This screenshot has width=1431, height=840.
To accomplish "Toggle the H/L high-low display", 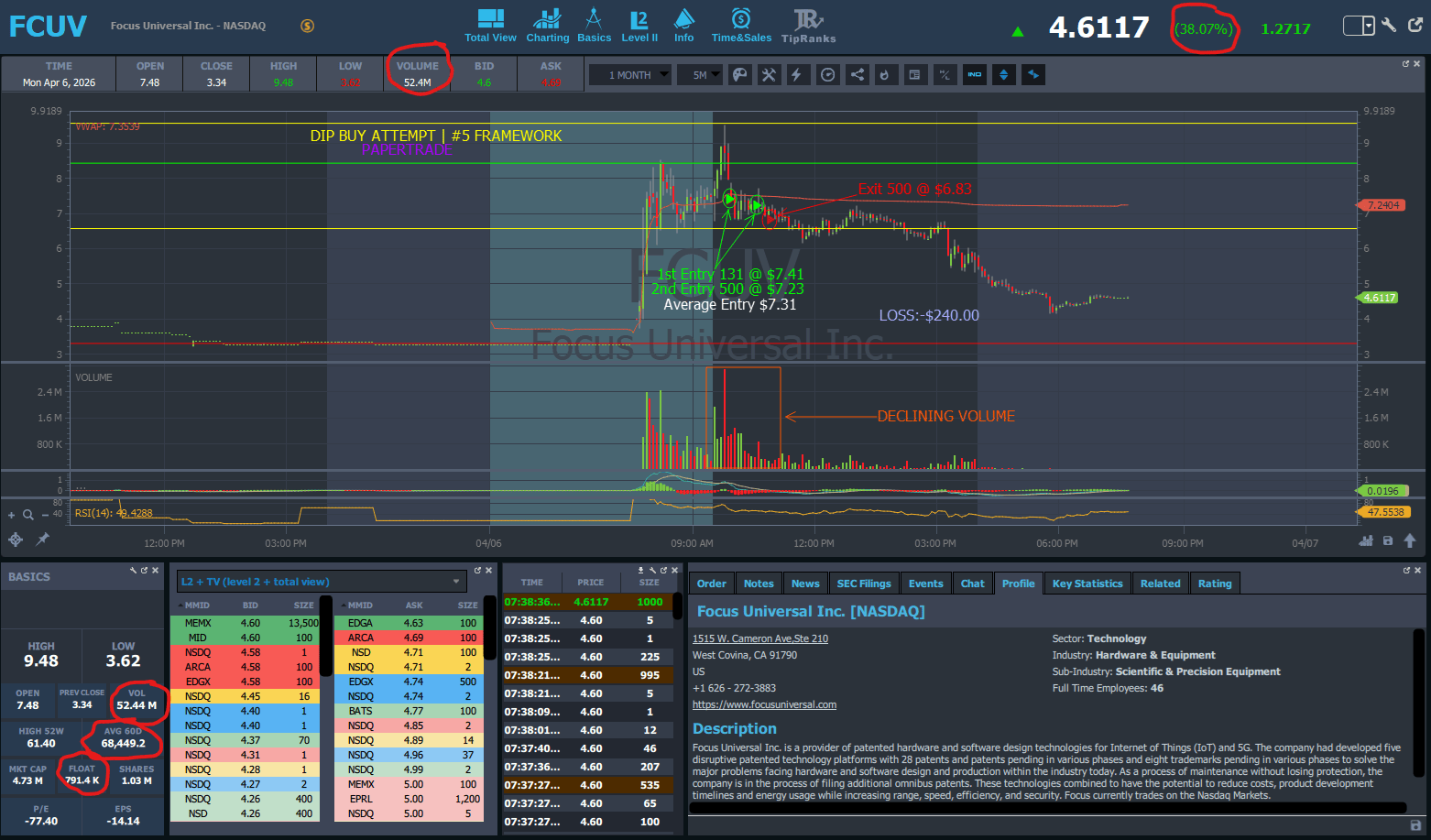I will [945, 75].
